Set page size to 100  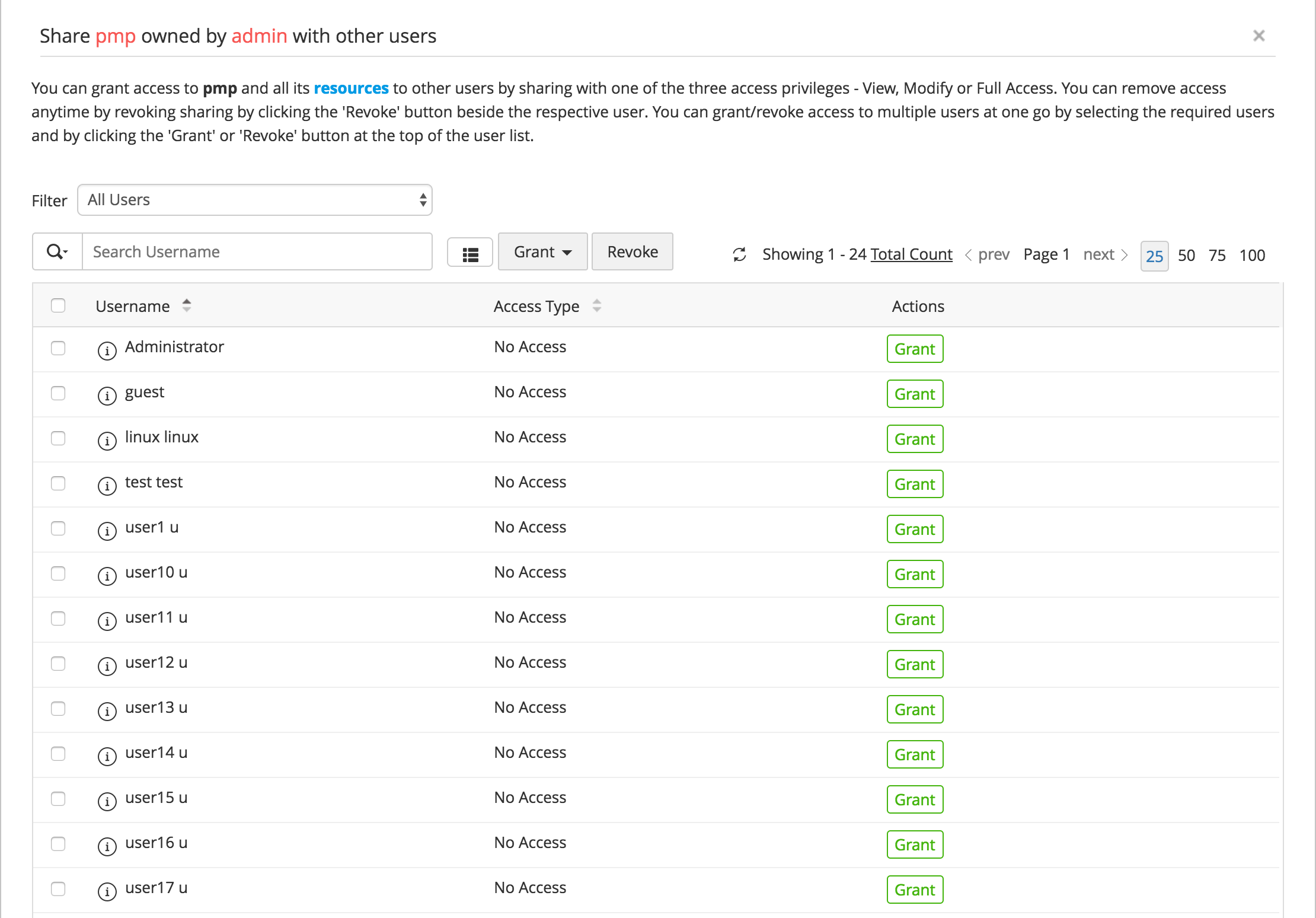(1252, 256)
